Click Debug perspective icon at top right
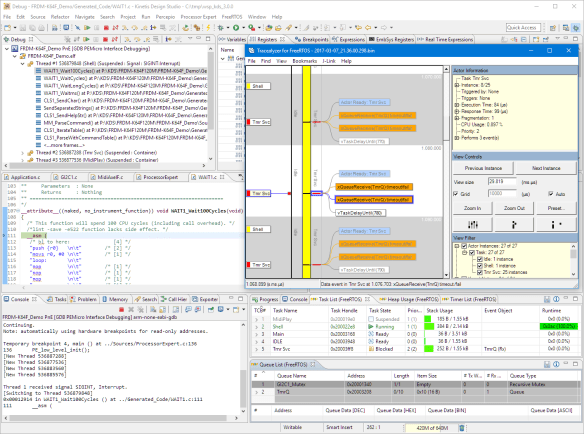The image size is (584, 434). coord(576,28)
